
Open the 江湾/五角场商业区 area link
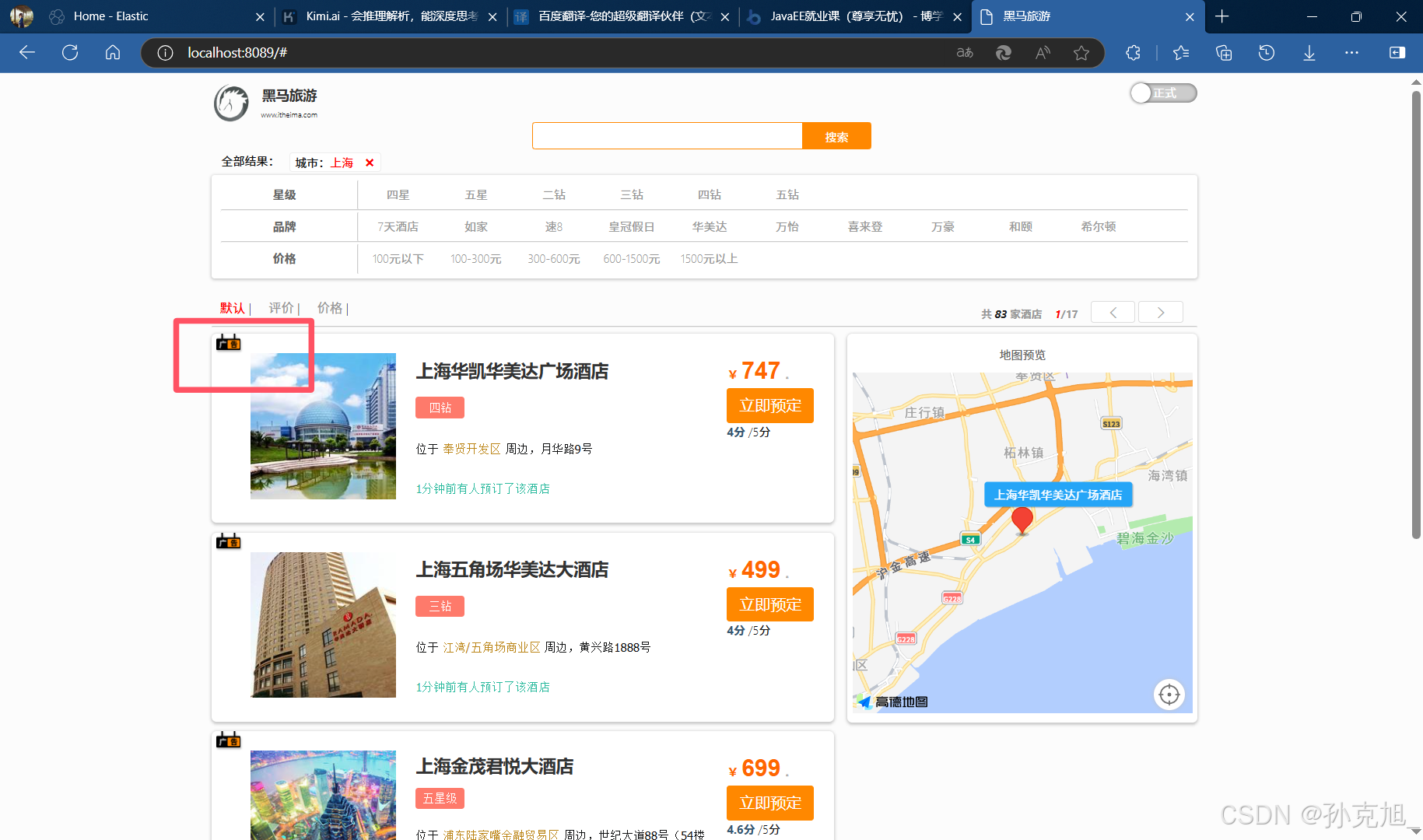[491, 647]
